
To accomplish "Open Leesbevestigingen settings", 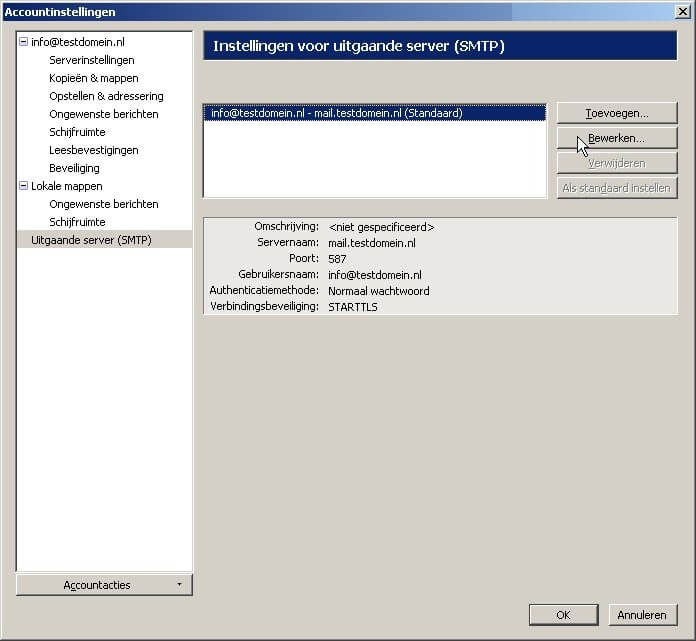I will coord(94,150).
